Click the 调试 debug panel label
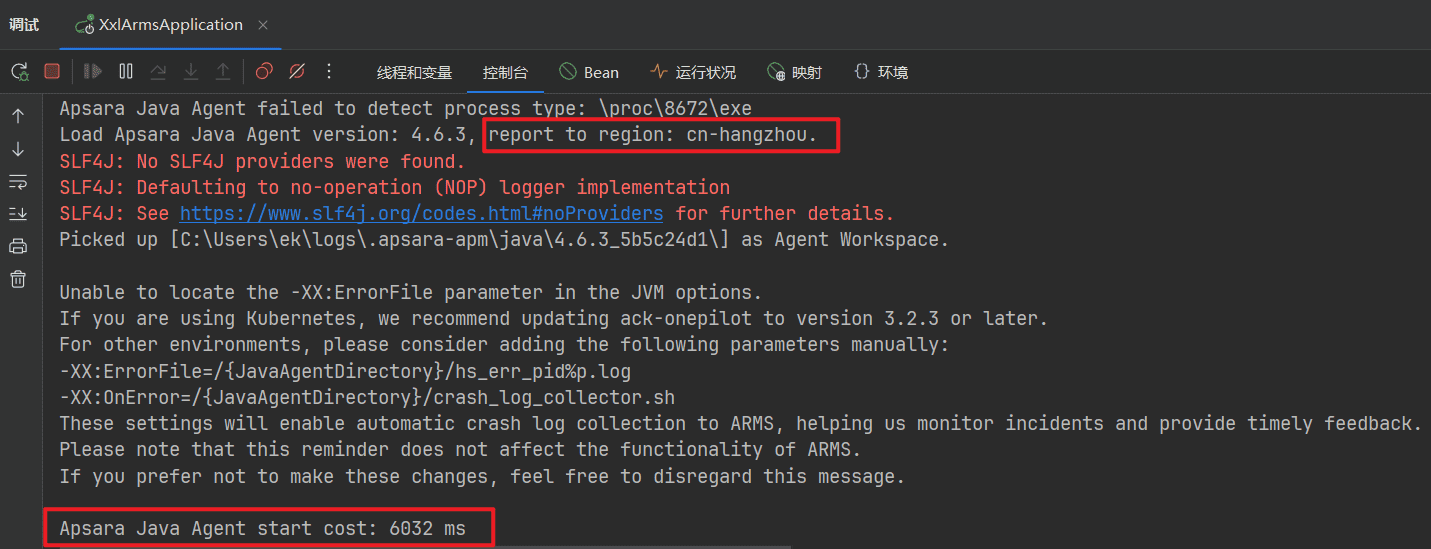 [24, 25]
